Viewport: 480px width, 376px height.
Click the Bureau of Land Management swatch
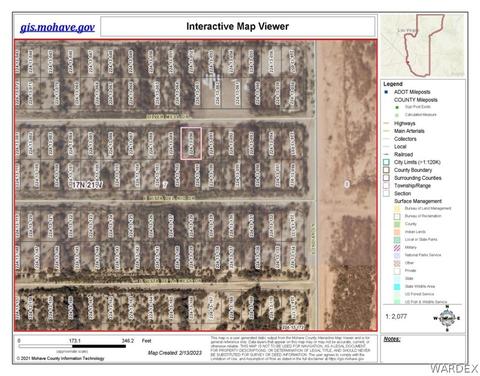[397, 208]
